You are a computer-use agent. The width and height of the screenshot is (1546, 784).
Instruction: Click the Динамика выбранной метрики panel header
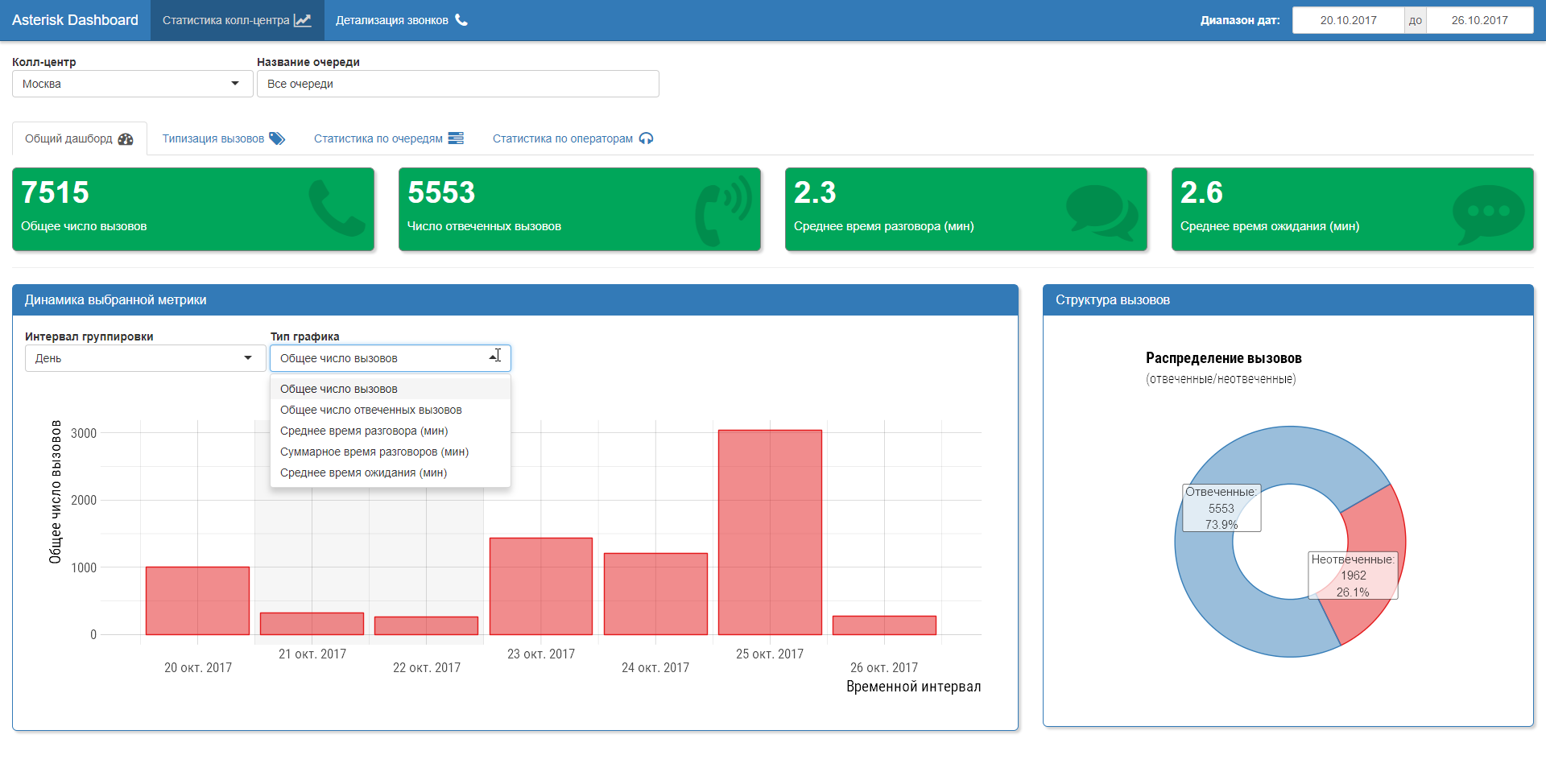(515, 300)
